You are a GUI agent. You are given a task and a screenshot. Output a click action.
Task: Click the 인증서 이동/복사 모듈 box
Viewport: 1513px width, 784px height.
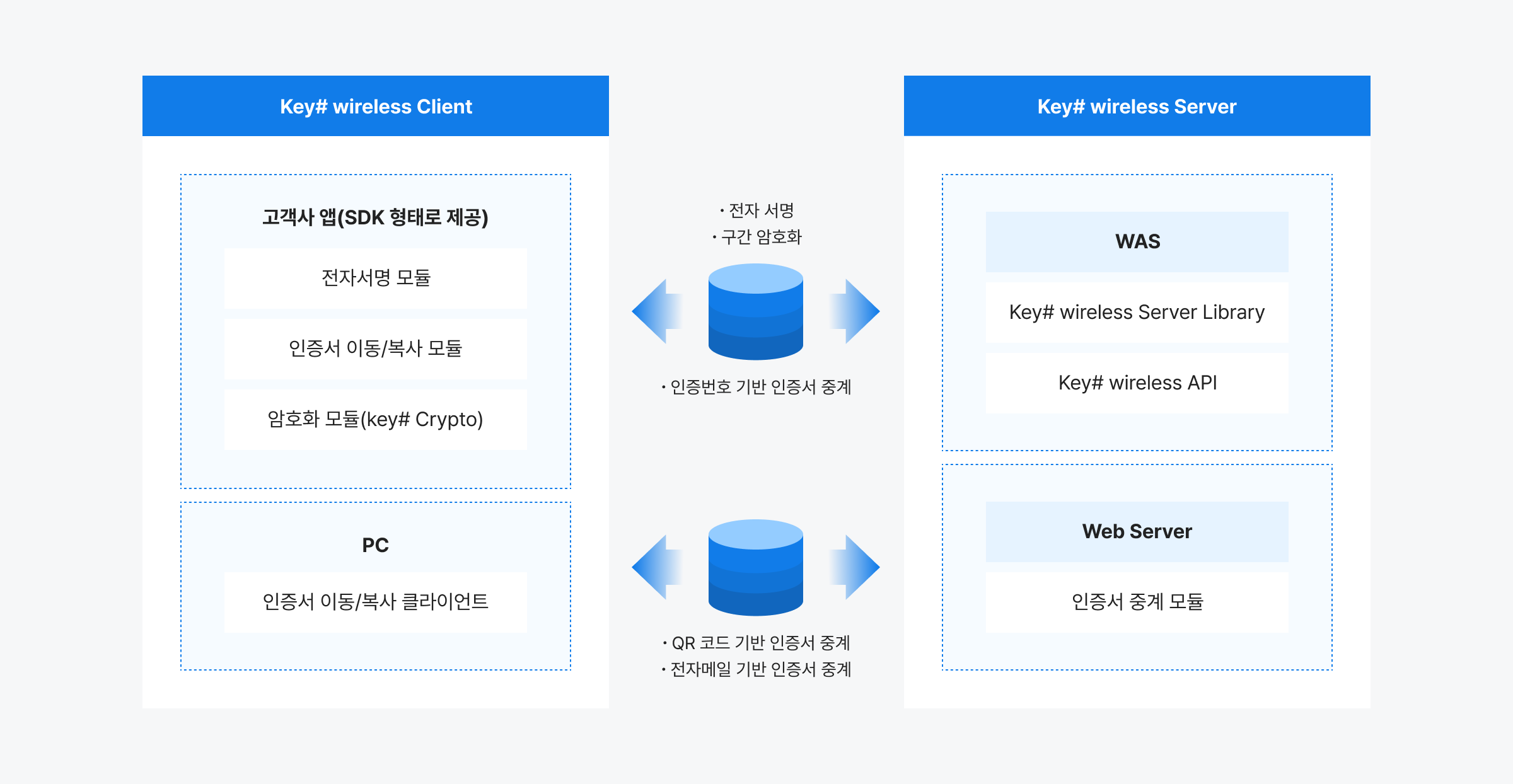pos(376,349)
